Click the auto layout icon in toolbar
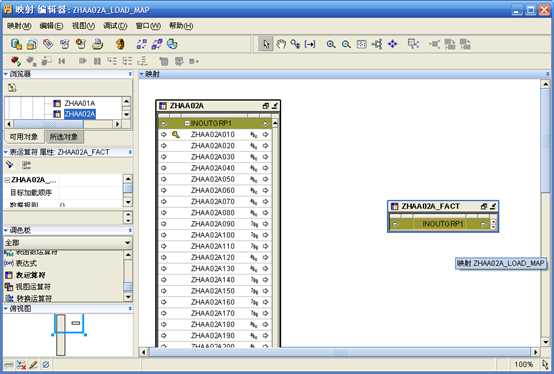This screenshot has width=554, height=374. (x=377, y=44)
